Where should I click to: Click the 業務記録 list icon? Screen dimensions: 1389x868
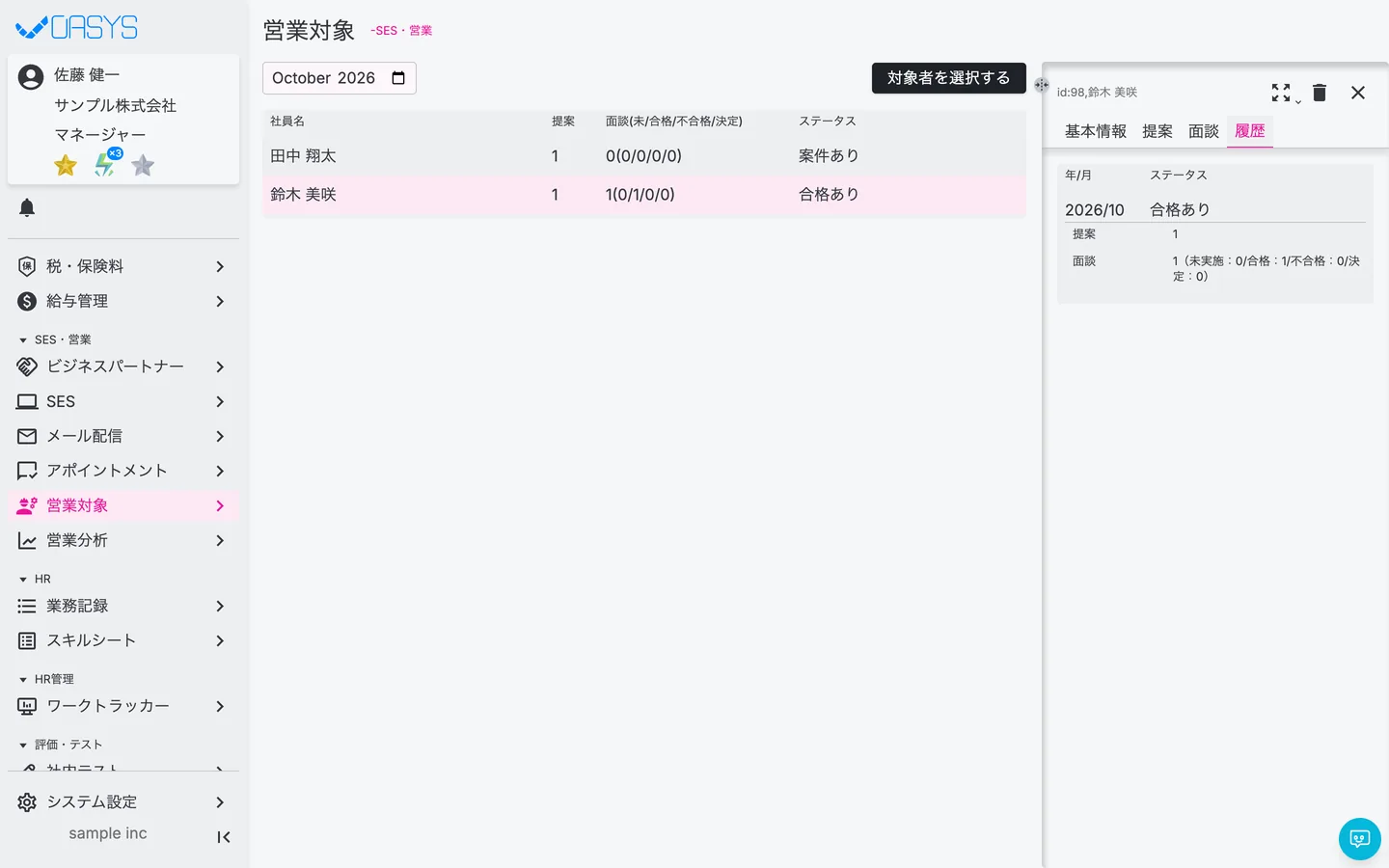tap(27, 606)
